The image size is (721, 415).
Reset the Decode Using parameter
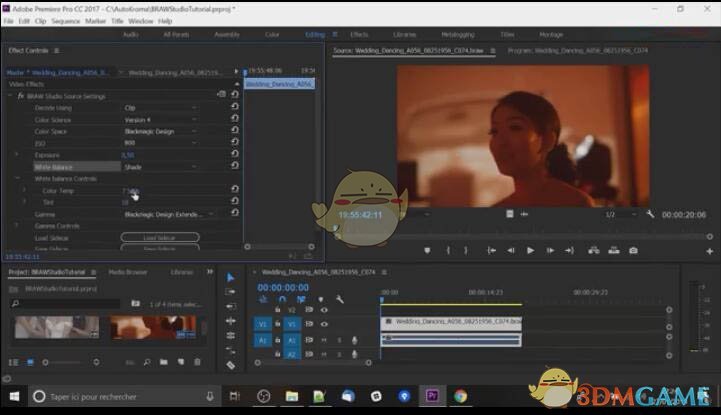point(235,107)
